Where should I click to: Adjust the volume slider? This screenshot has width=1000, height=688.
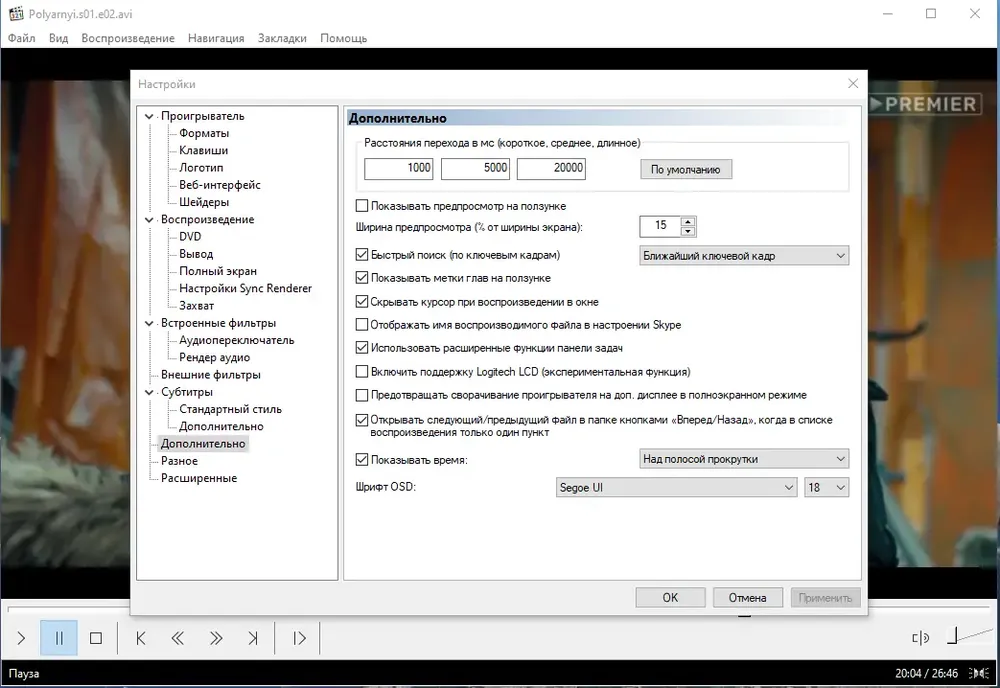click(969, 636)
